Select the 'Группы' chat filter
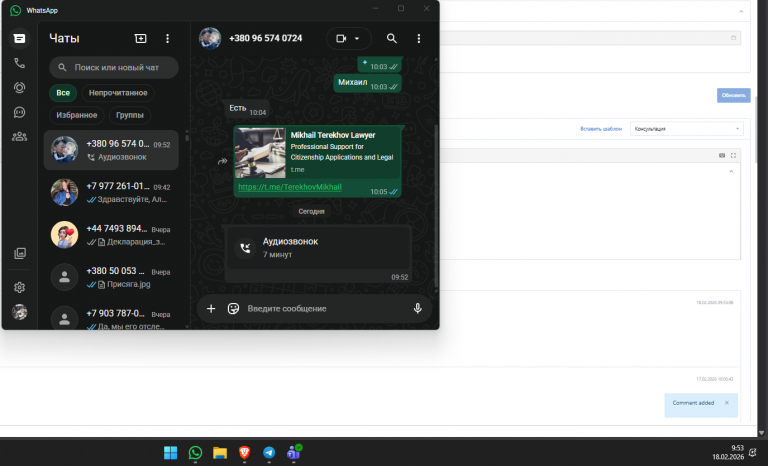 [130, 115]
